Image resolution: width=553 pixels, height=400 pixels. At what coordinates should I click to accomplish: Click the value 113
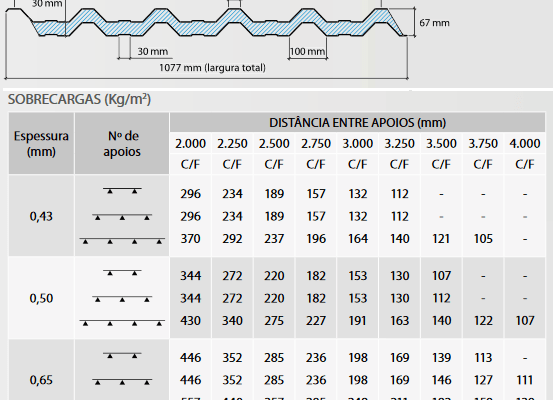[483, 358]
